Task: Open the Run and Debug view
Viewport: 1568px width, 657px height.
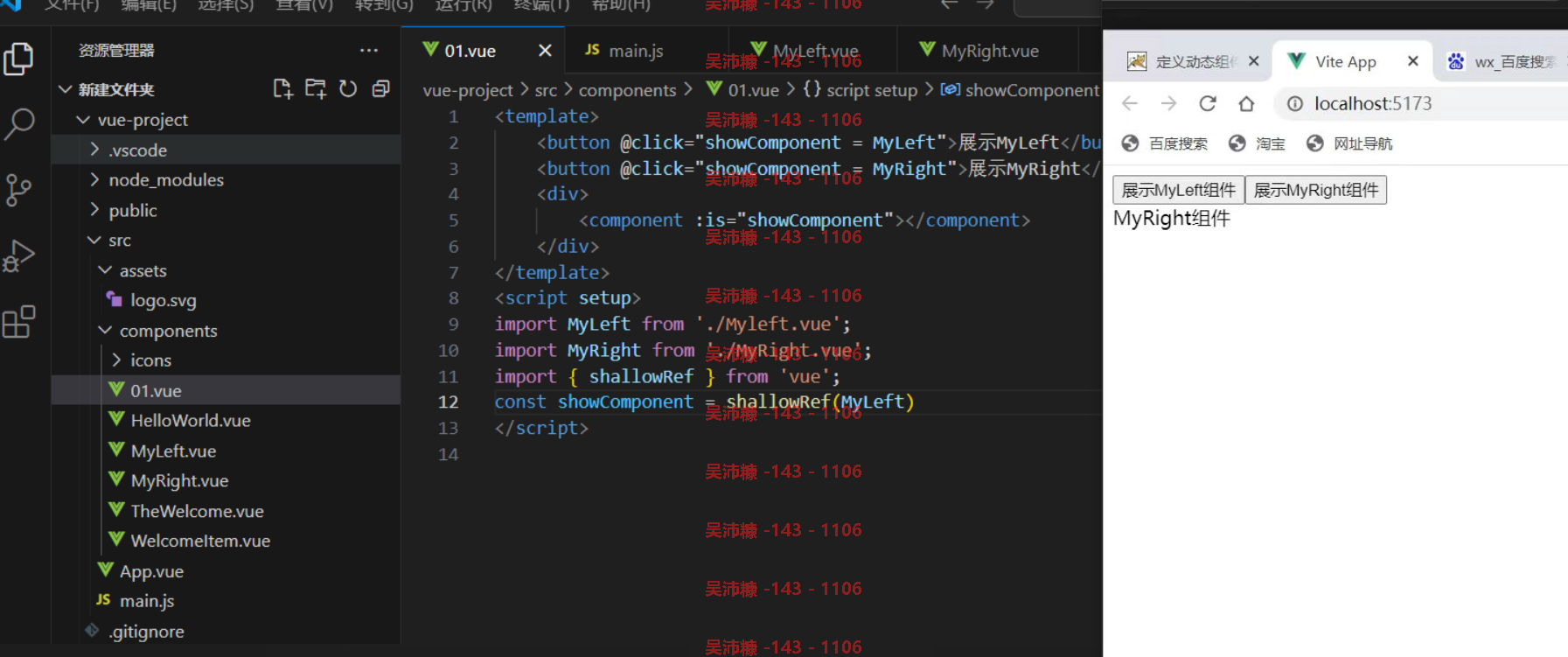Action: 19,256
